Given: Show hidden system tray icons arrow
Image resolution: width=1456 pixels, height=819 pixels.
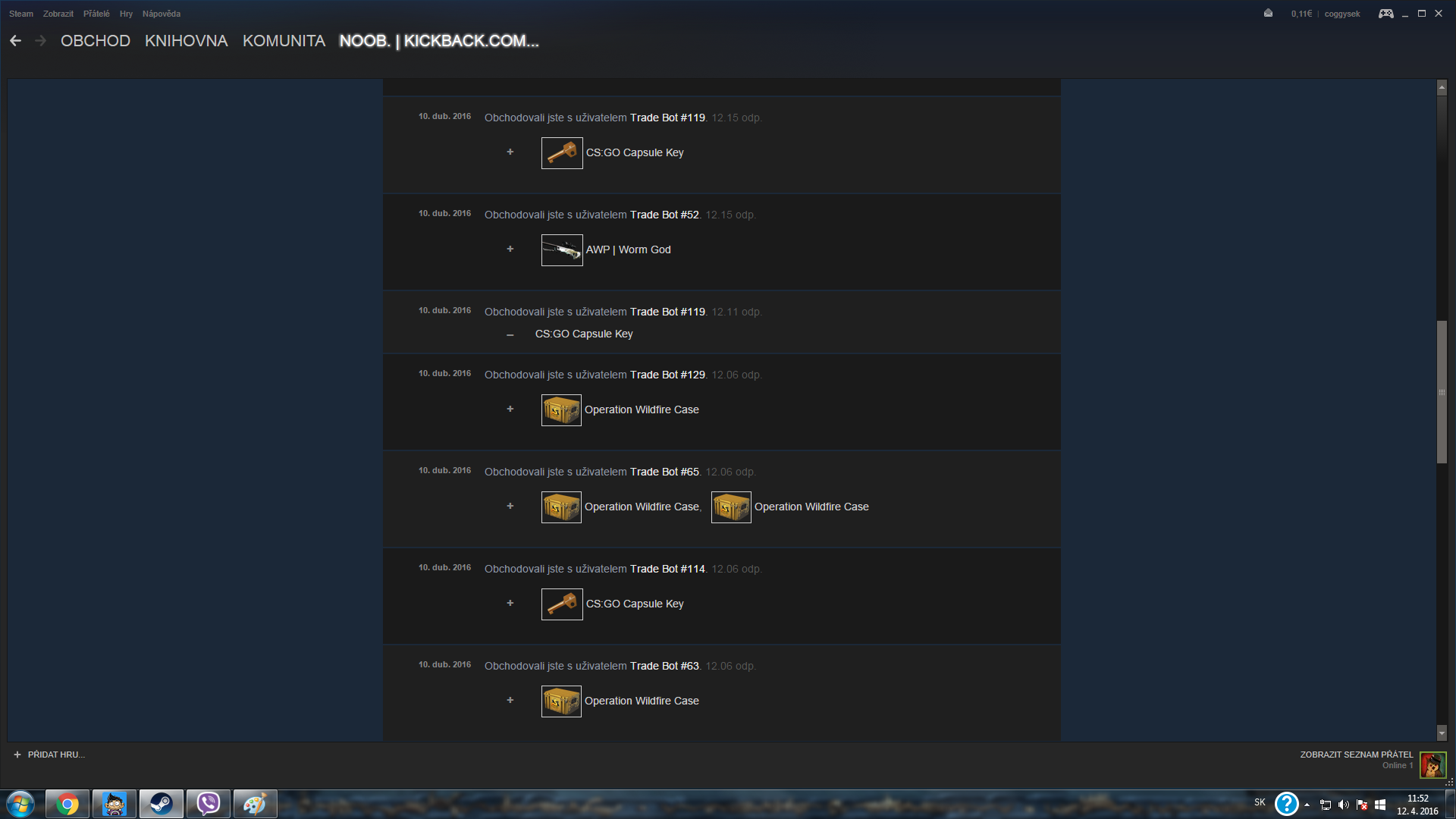Looking at the screenshot, I should pos(1307,805).
